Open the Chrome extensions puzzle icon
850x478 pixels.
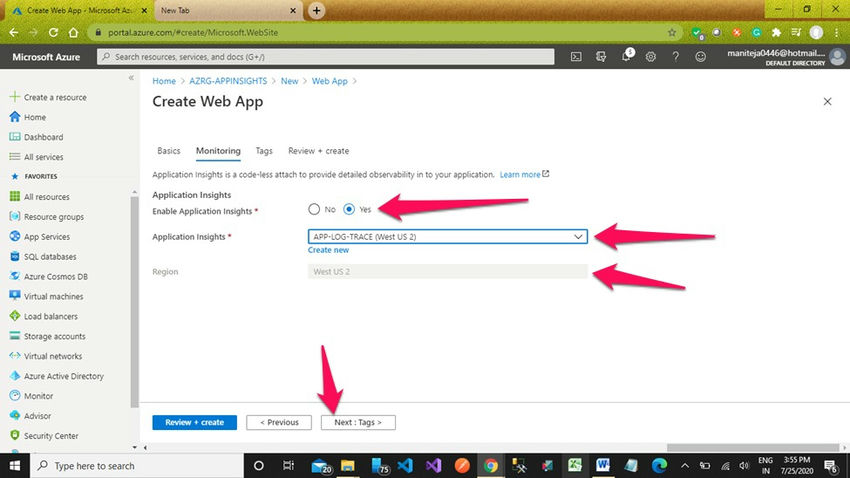(x=776, y=33)
